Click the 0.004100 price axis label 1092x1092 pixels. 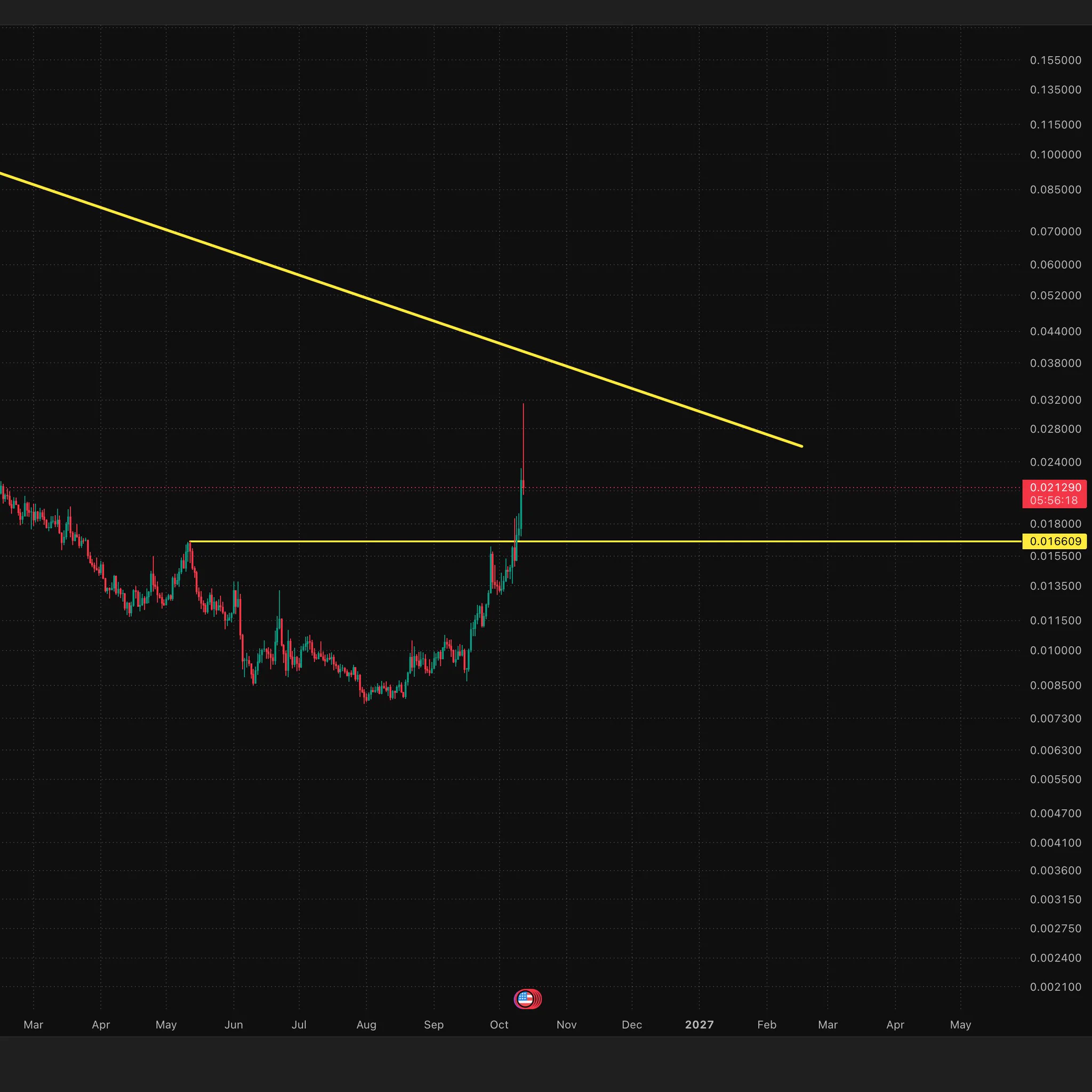(x=1055, y=843)
